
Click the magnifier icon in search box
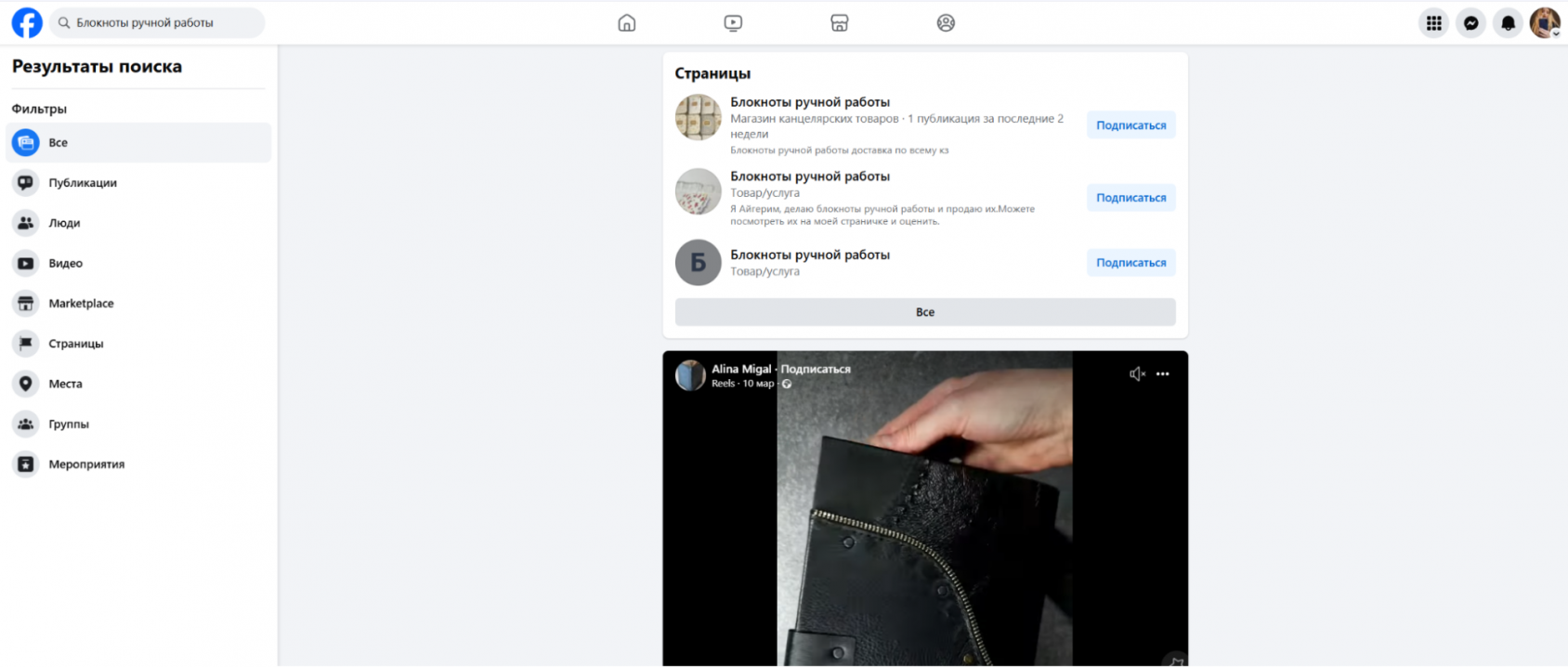point(64,23)
